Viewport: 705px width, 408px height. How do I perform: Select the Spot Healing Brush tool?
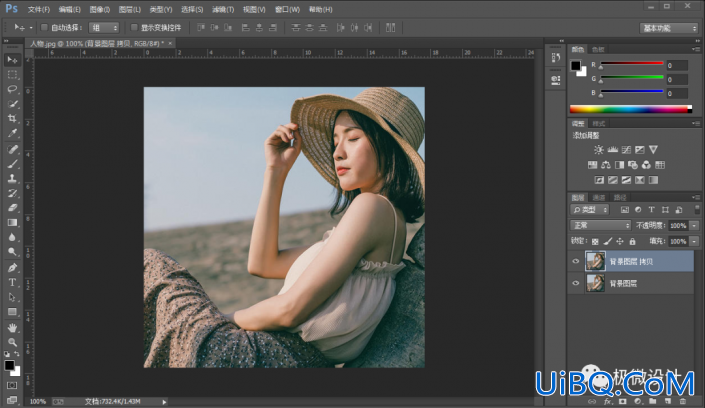(12, 149)
